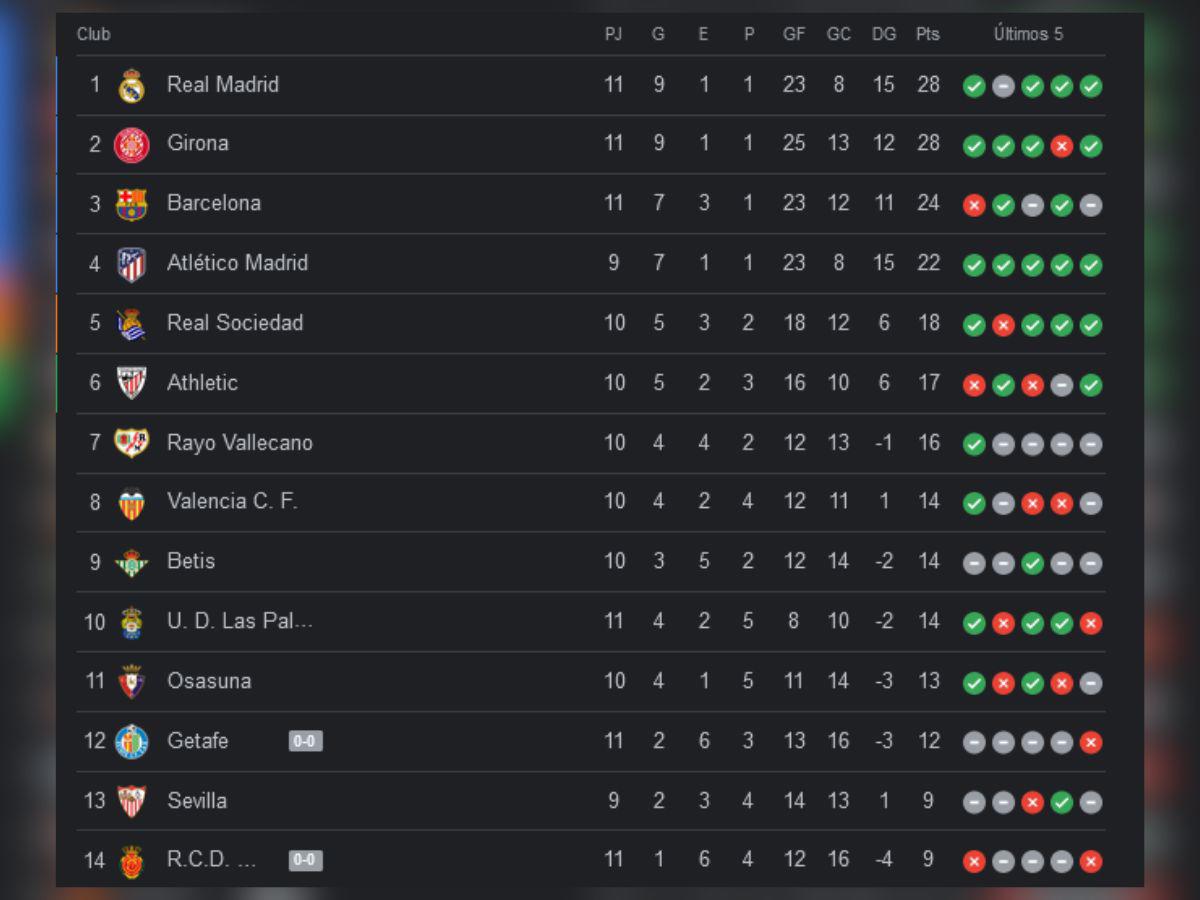This screenshot has width=1200, height=900.
Task: Click the Sevilla club crest
Action: (131, 801)
